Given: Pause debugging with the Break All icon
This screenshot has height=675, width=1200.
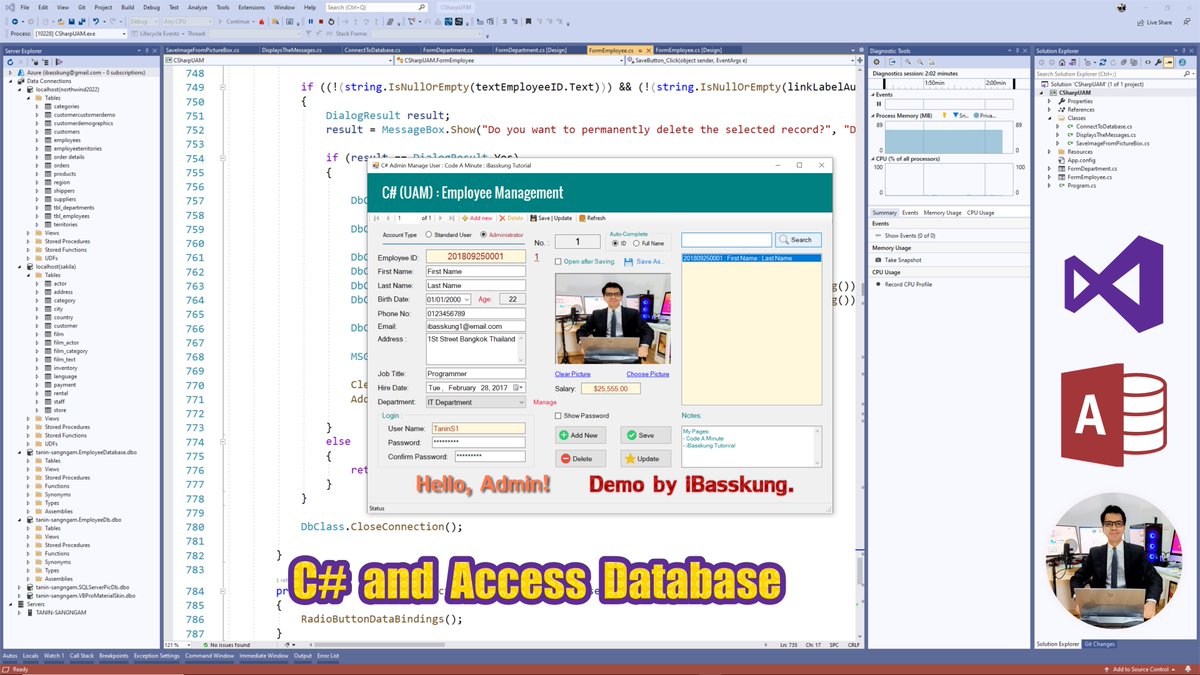Looking at the screenshot, I should (x=311, y=22).
